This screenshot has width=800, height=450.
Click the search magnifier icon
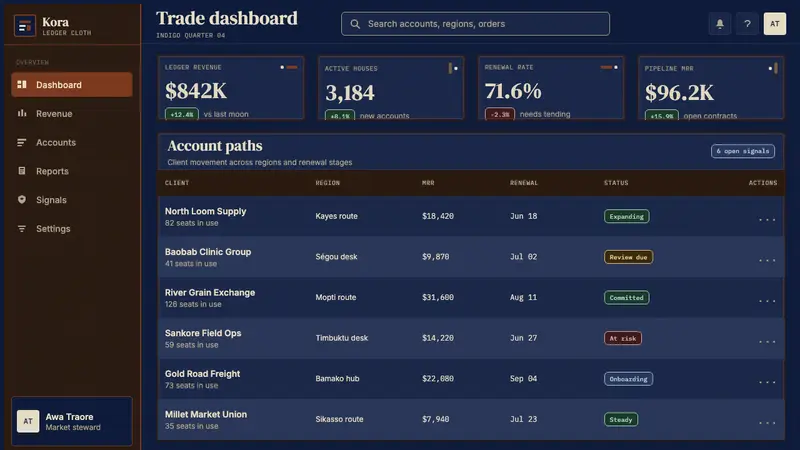355,24
